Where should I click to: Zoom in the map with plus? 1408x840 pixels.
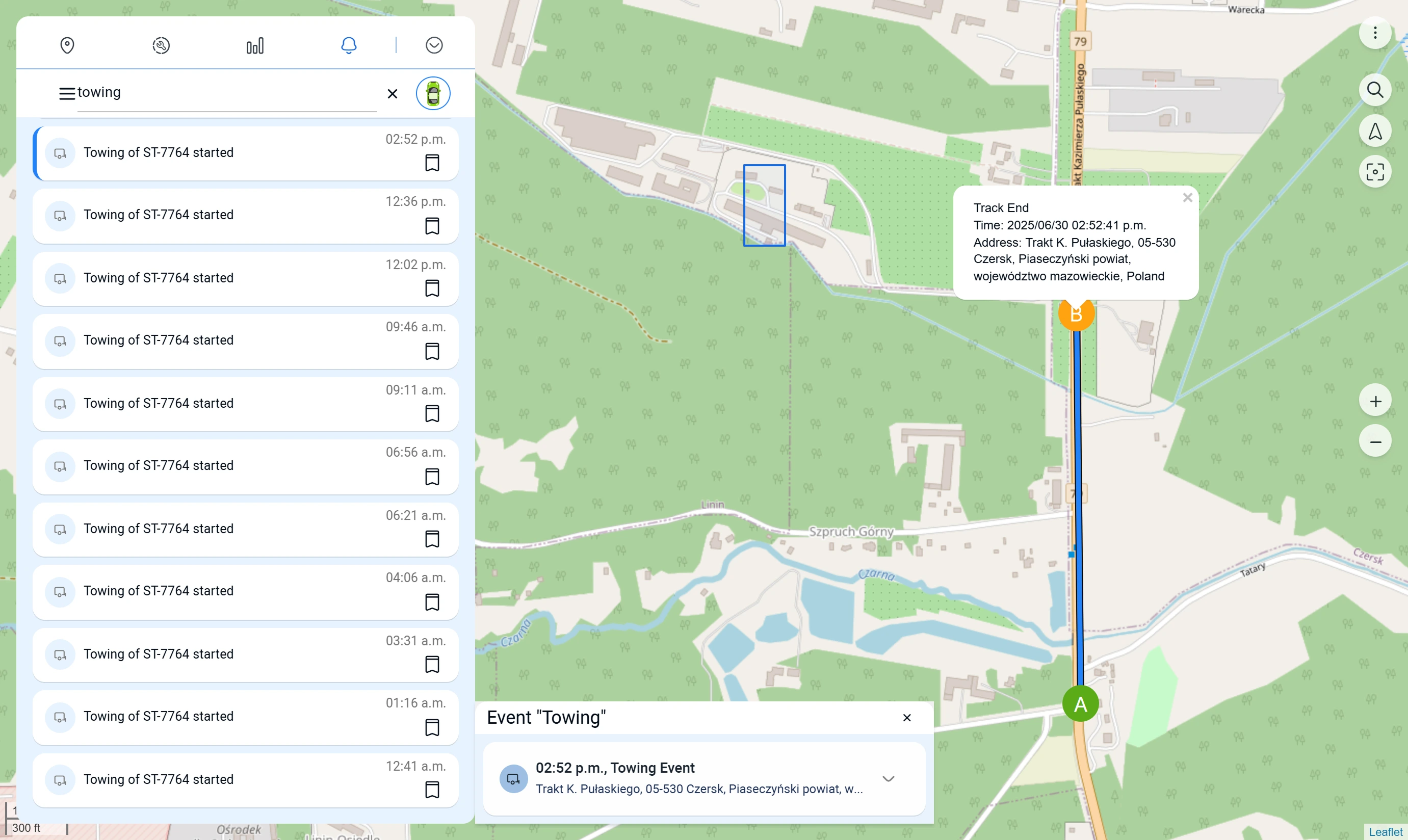click(1374, 401)
